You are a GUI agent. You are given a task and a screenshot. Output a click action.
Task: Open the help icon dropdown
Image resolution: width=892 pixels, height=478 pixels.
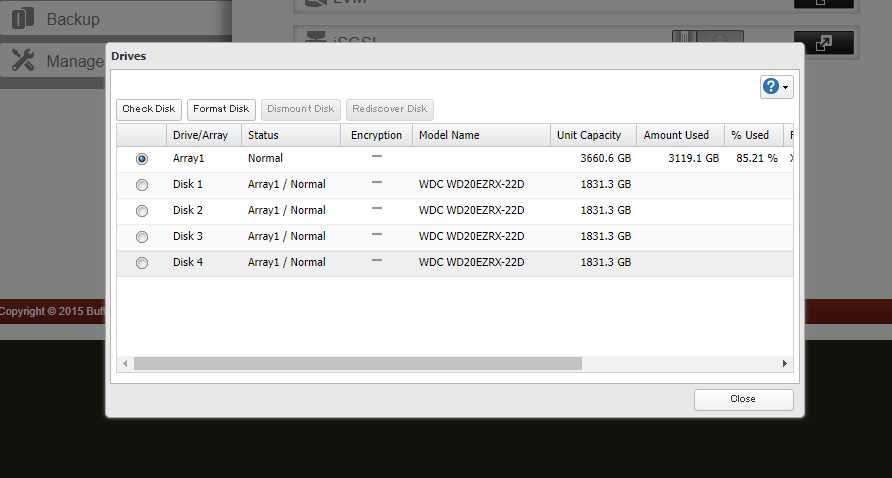[777, 87]
